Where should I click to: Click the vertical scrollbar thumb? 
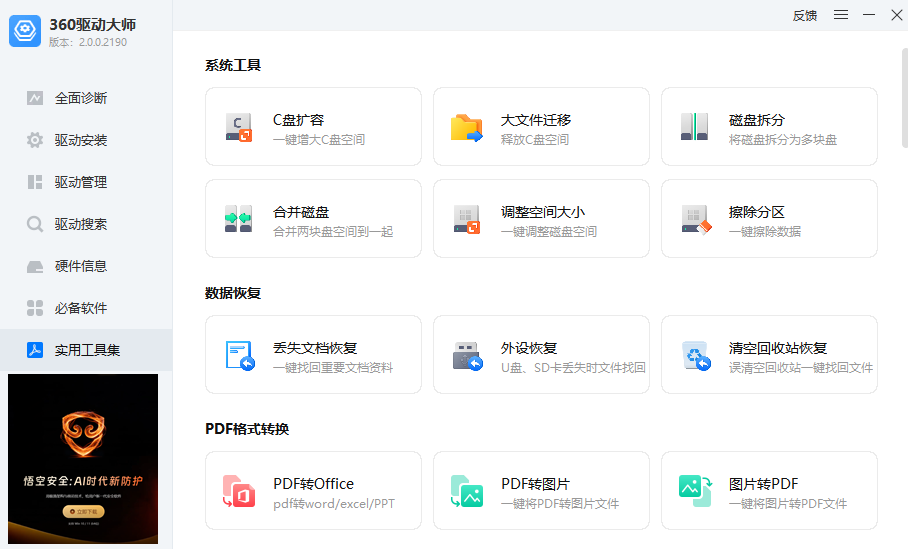click(905, 98)
